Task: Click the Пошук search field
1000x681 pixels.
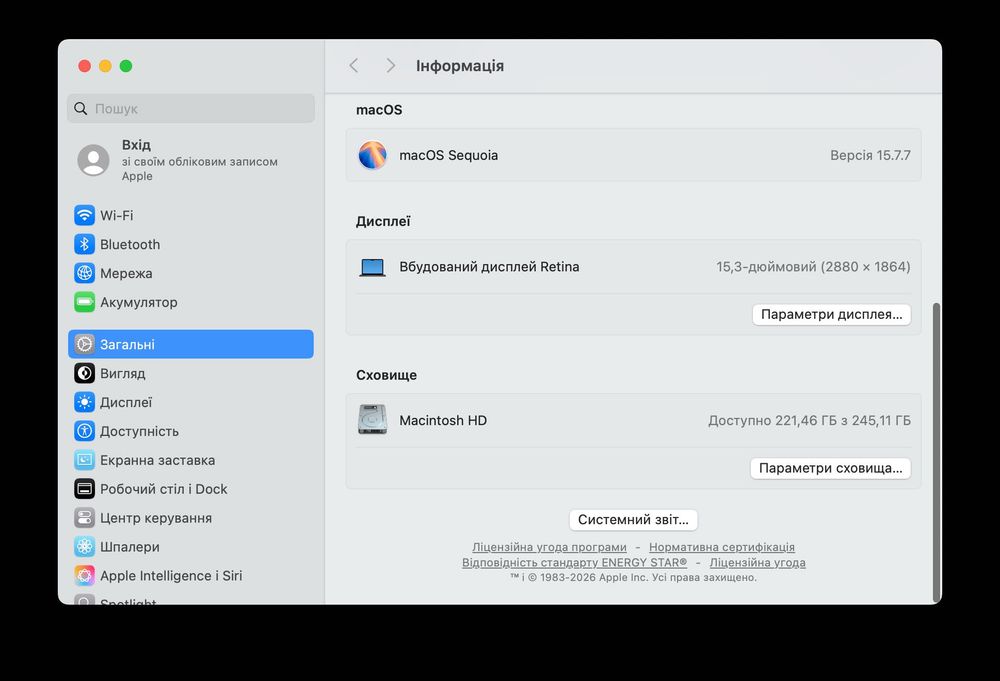Action: pyautogui.click(x=191, y=108)
